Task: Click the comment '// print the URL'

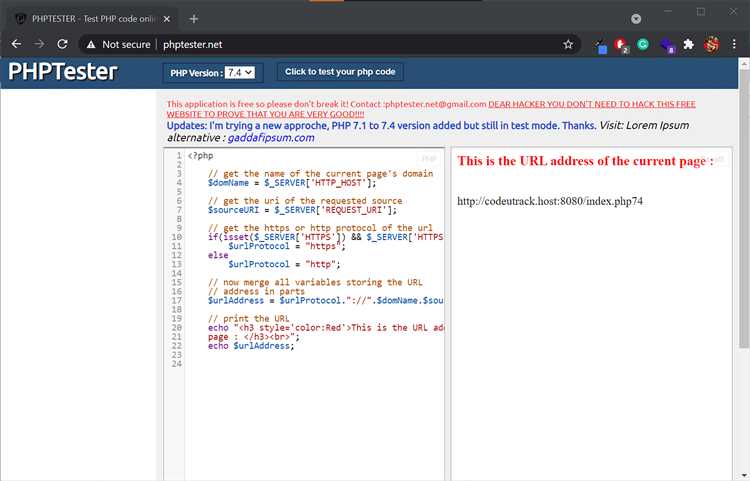Action: (249, 318)
